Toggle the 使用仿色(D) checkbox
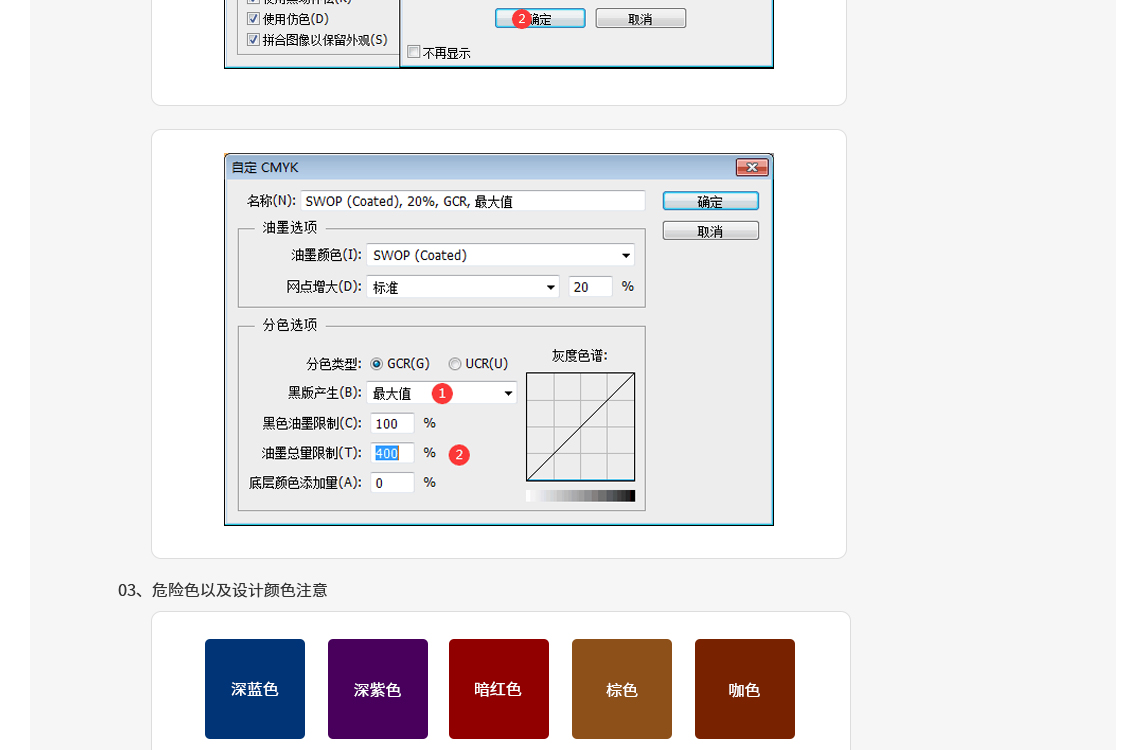 click(253, 18)
